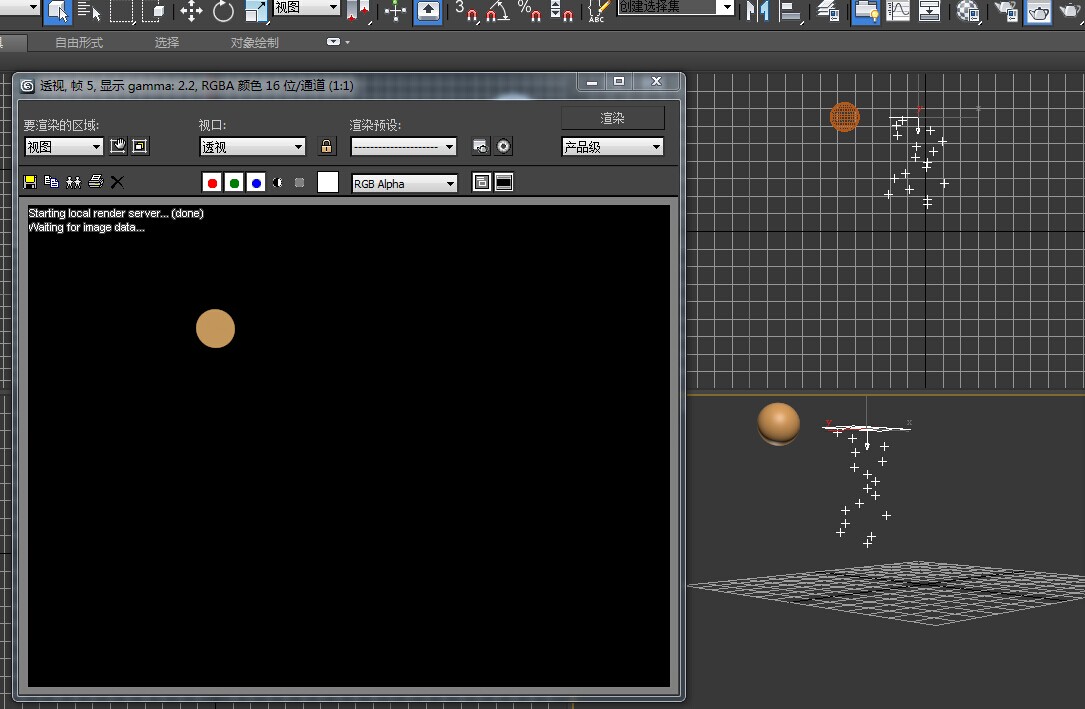Toggle the blue channel display

(256, 183)
